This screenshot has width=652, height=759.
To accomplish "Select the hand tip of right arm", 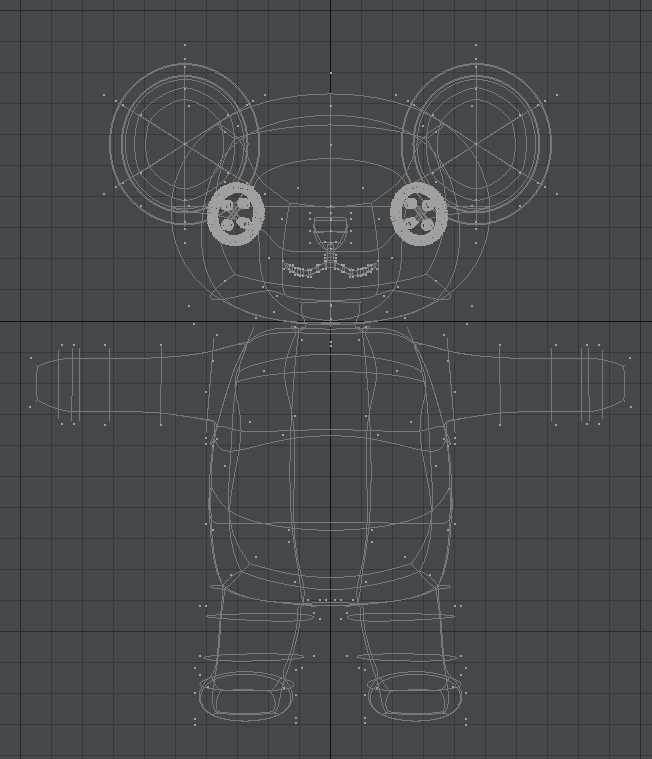I will [x=613, y=384].
